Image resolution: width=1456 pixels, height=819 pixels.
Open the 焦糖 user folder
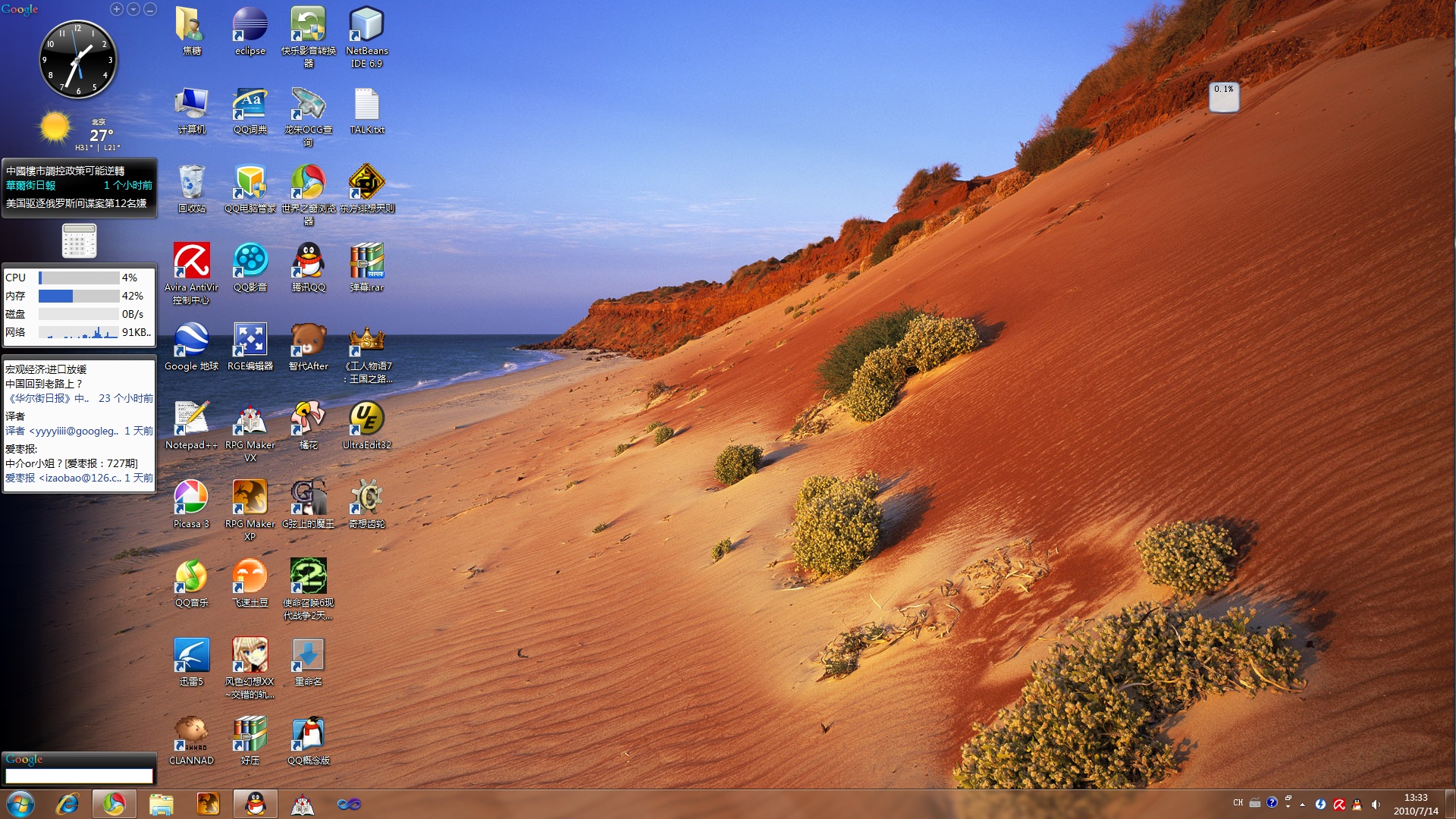pyautogui.click(x=191, y=31)
